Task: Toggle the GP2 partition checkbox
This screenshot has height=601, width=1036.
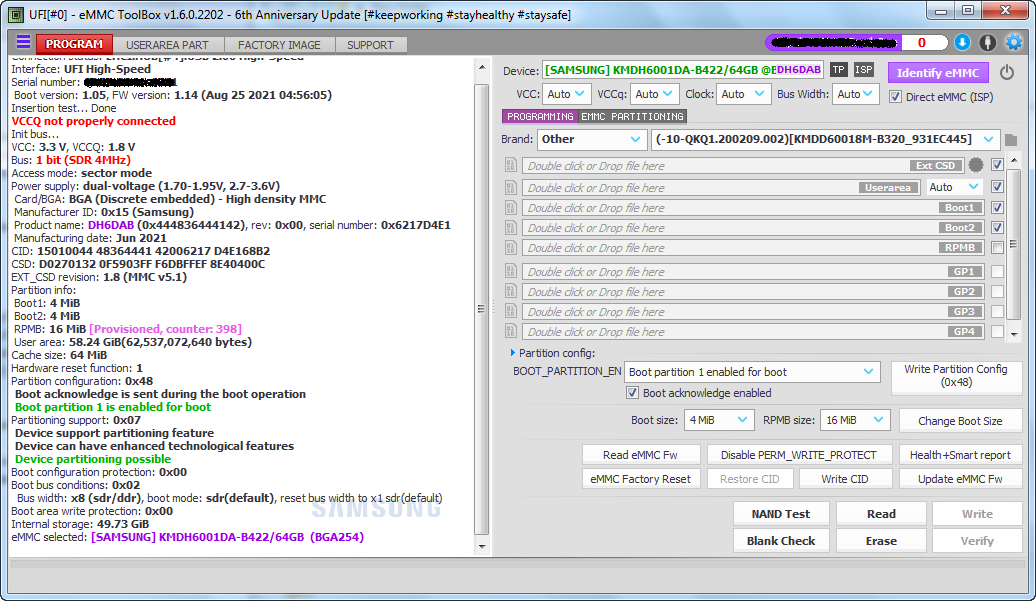Action: point(998,291)
